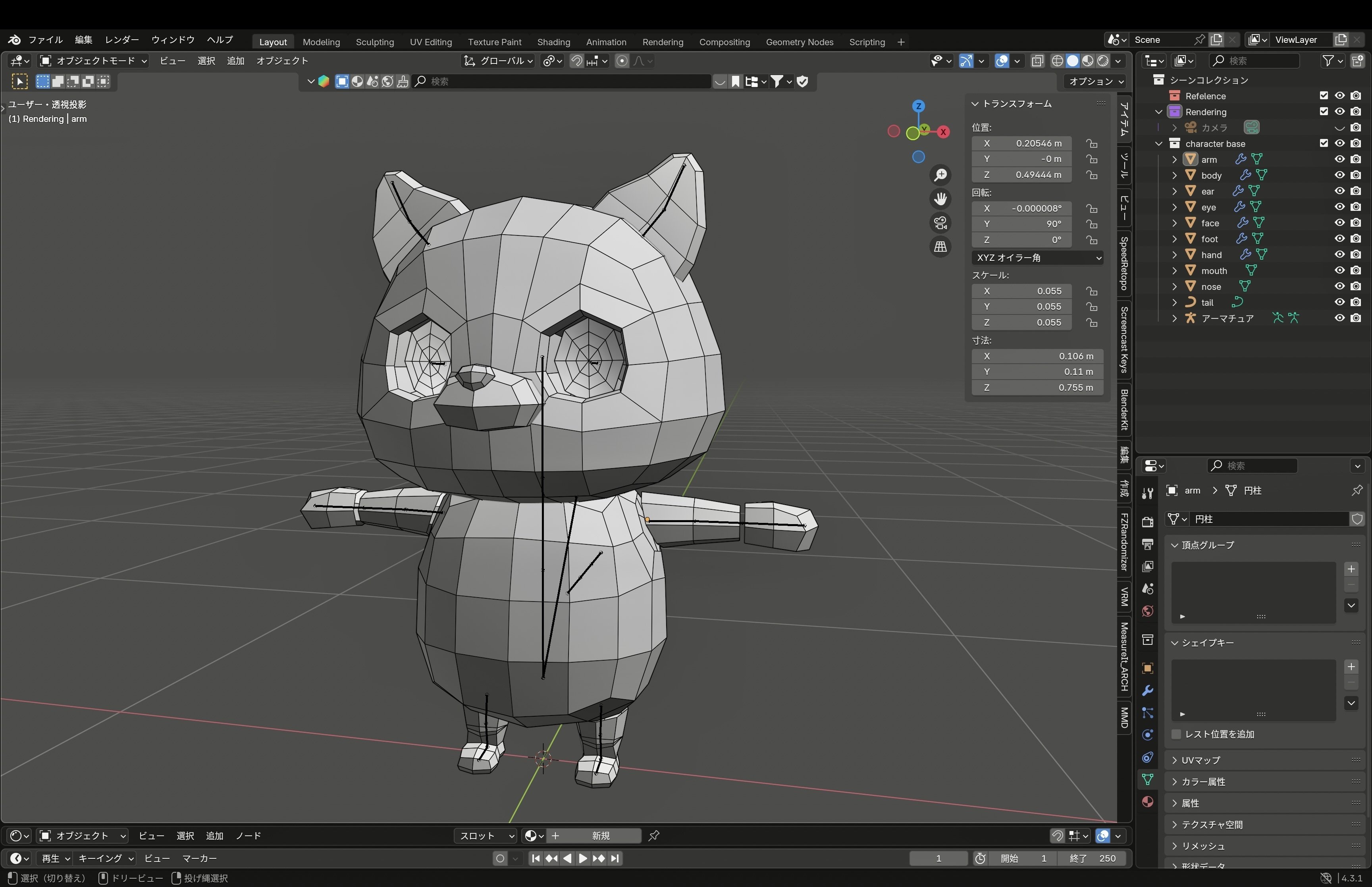The image size is (1372, 887).
Task: Open the SpeedRetopo sidebar tab
Action: pyautogui.click(x=1124, y=263)
